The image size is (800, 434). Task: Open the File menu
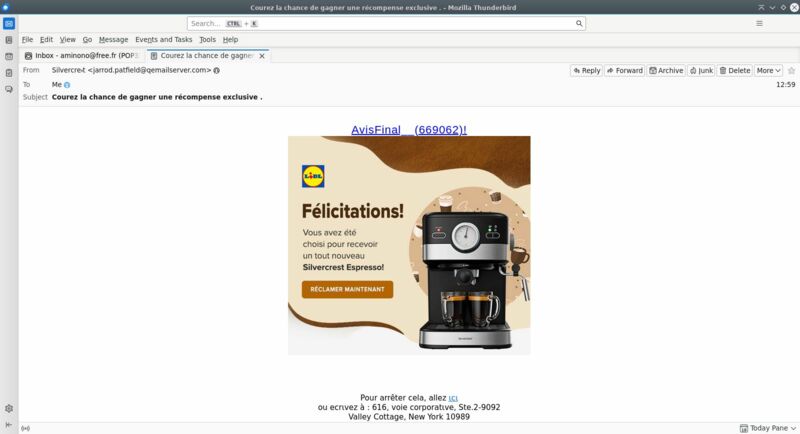27,39
